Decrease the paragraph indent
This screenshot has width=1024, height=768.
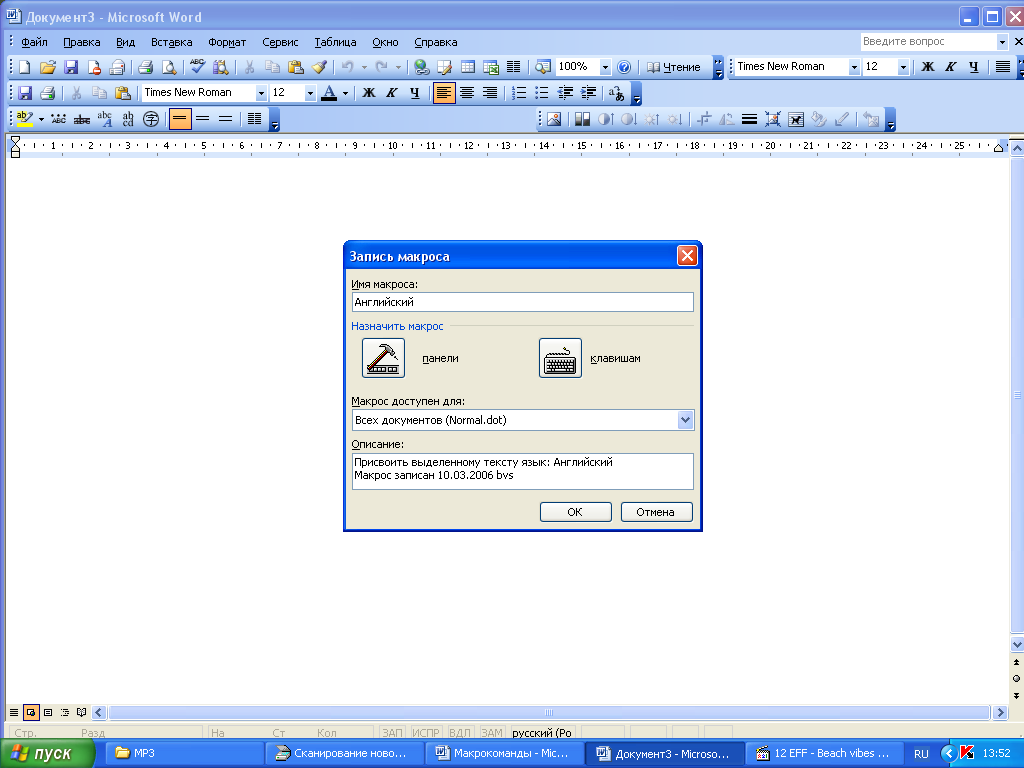tap(566, 93)
